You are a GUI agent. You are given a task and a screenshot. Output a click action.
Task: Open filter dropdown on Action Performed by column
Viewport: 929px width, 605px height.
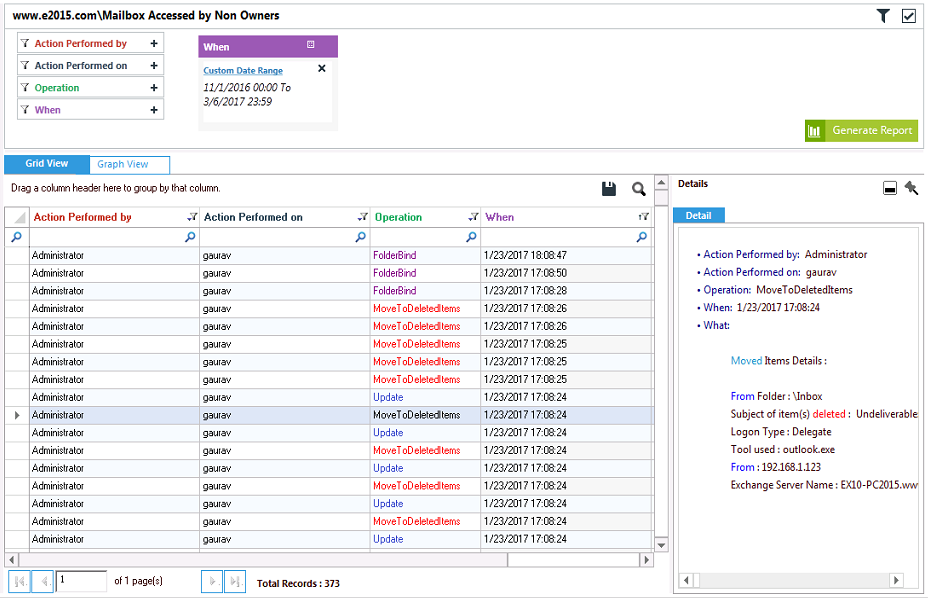point(192,217)
